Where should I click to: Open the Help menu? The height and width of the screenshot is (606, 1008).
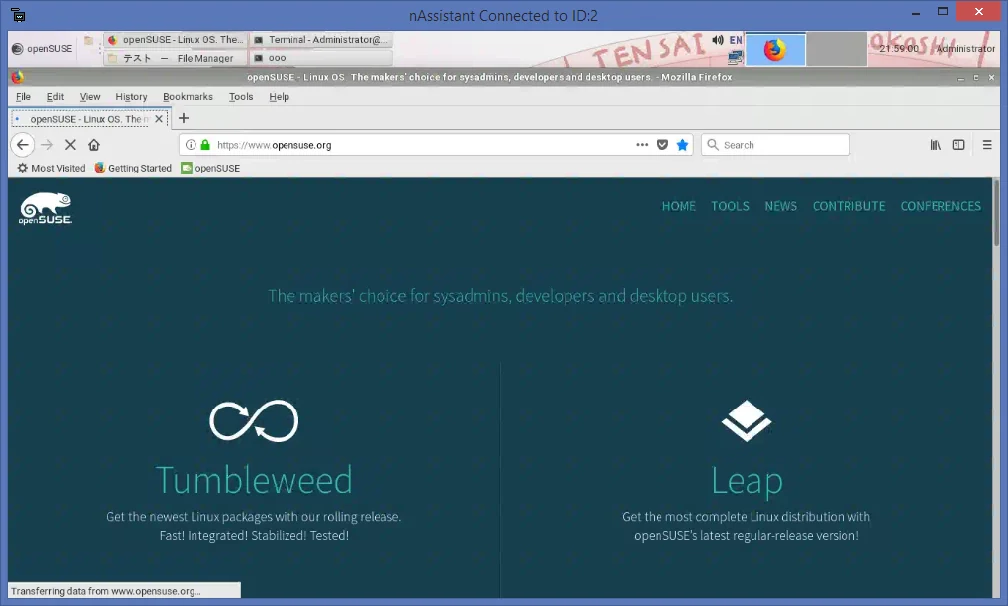[279, 96]
